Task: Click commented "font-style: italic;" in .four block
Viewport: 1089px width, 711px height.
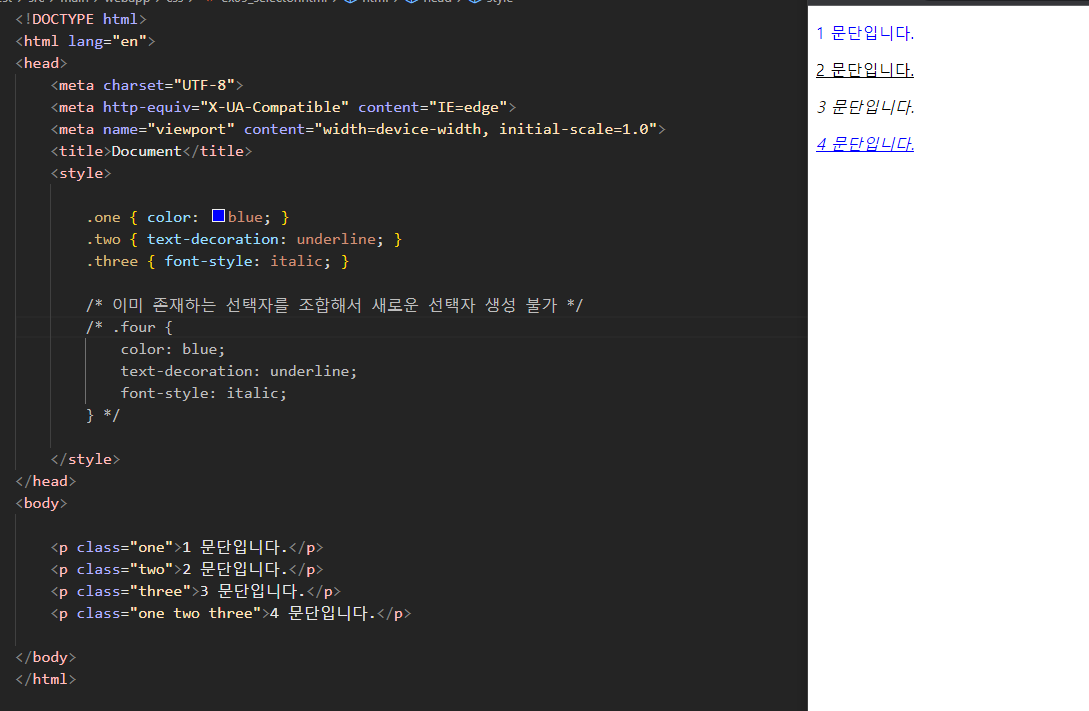Action: tap(203, 393)
